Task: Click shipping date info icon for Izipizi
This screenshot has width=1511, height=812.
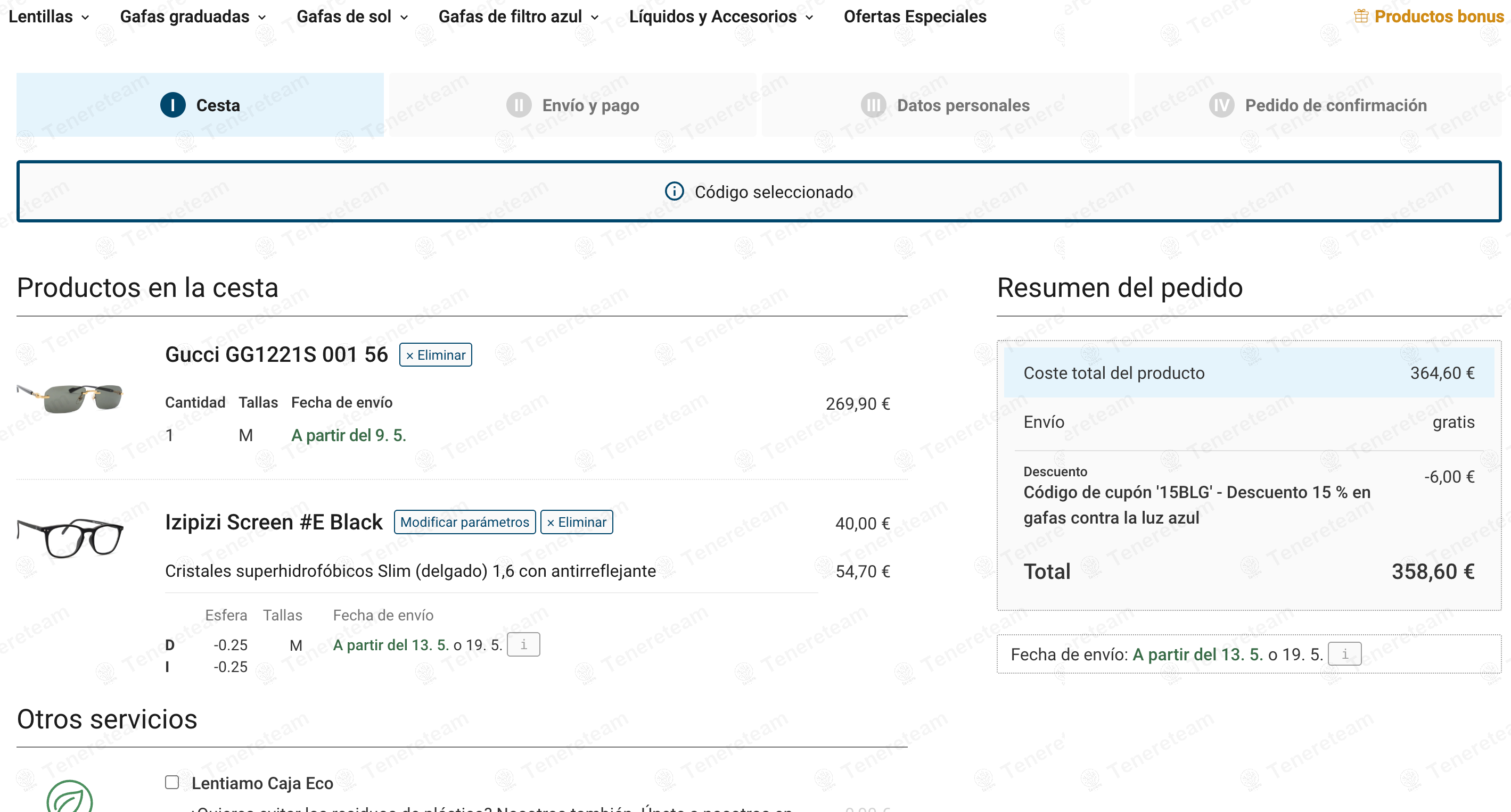Action: (523, 644)
